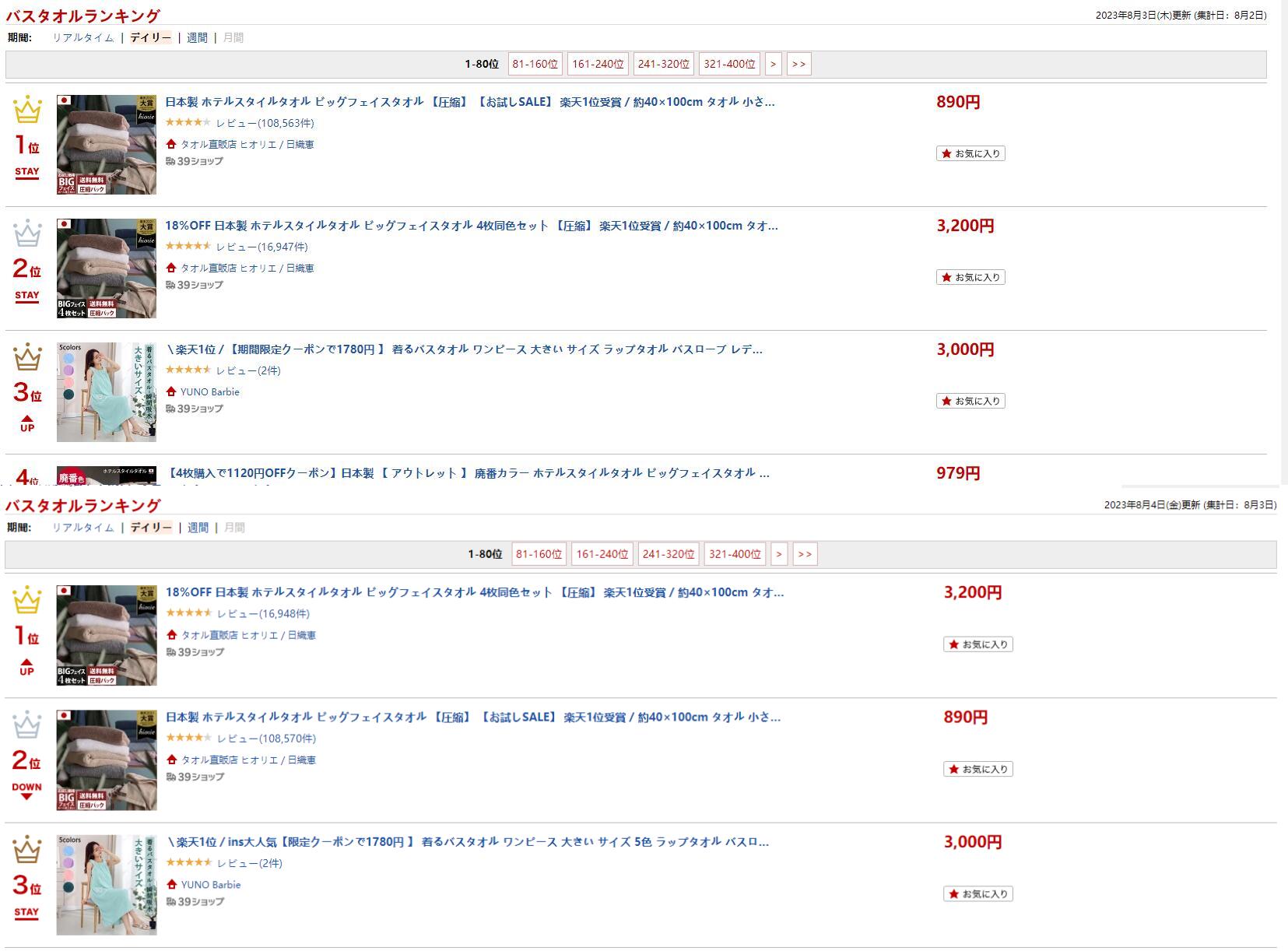
Task: Go to next page with > in the August 3 pager
Action: 773,64
